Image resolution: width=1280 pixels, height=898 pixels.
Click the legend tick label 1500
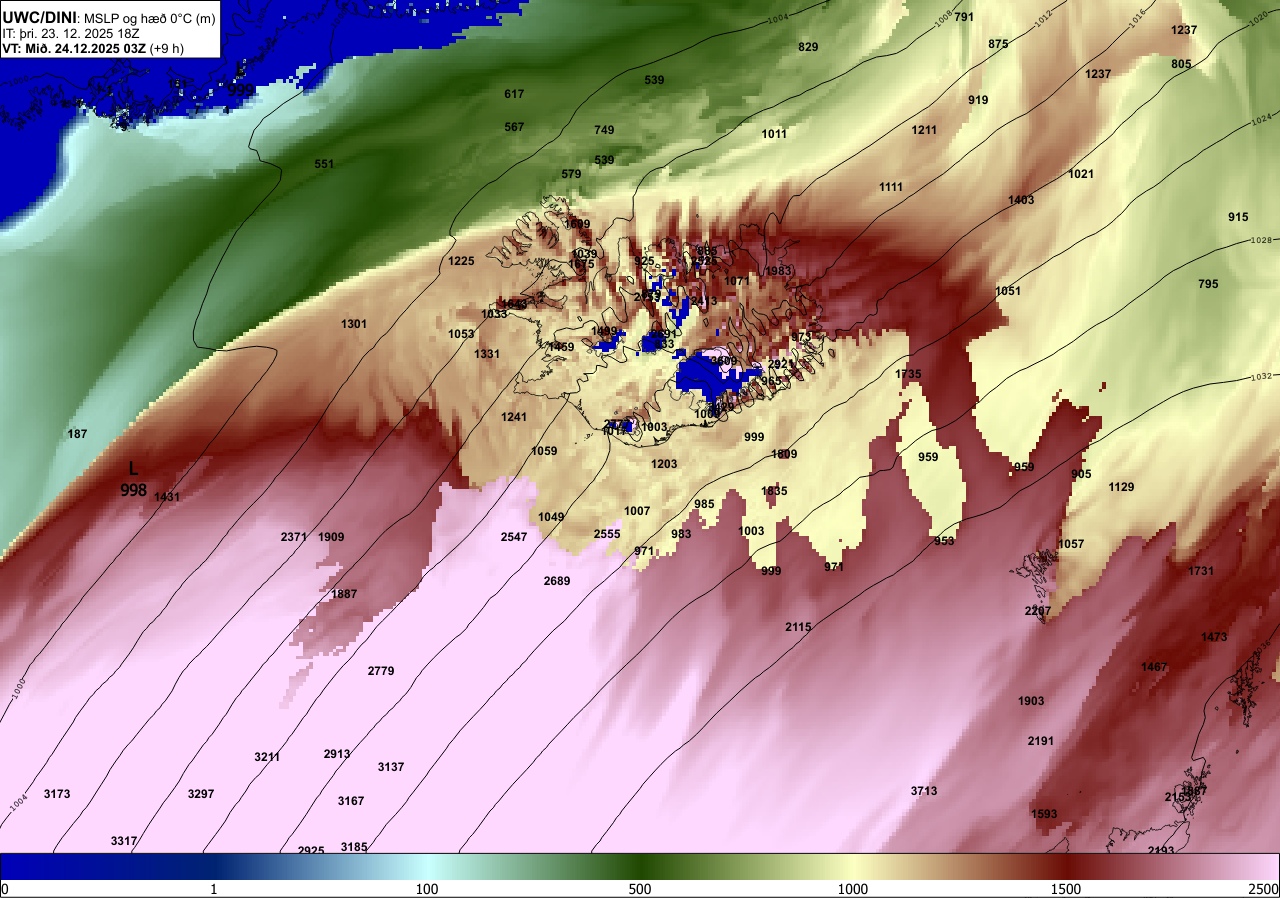coord(1066,889)
